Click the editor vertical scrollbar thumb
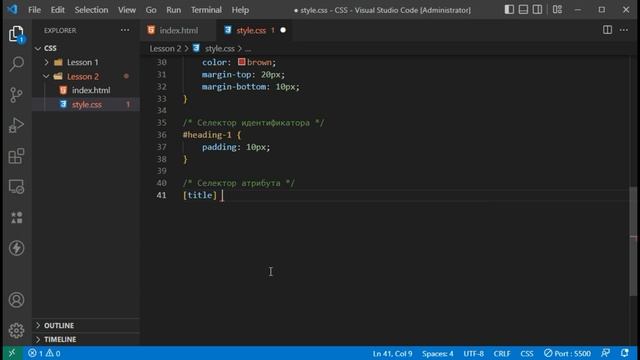Viewport: 640px width, 360px height. (x=633, y=241)
